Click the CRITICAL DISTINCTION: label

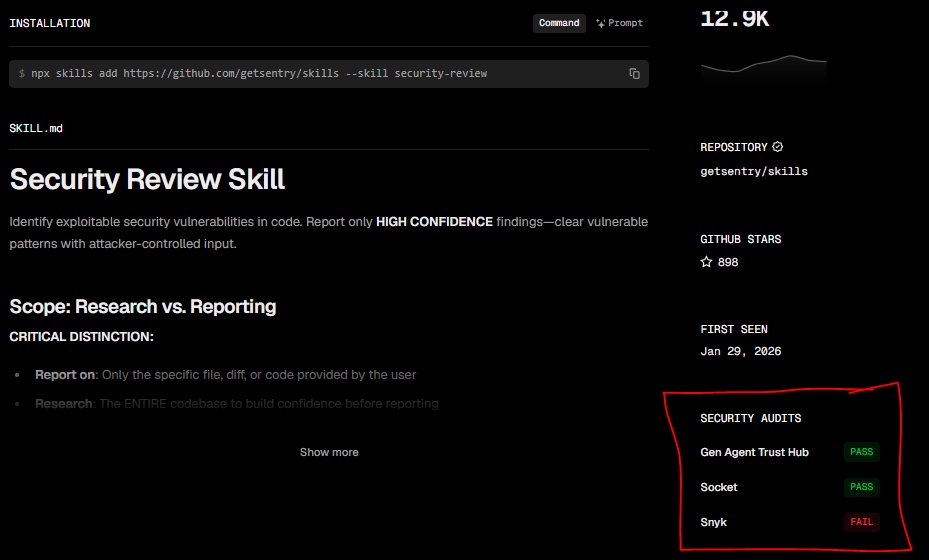point(82,337)
